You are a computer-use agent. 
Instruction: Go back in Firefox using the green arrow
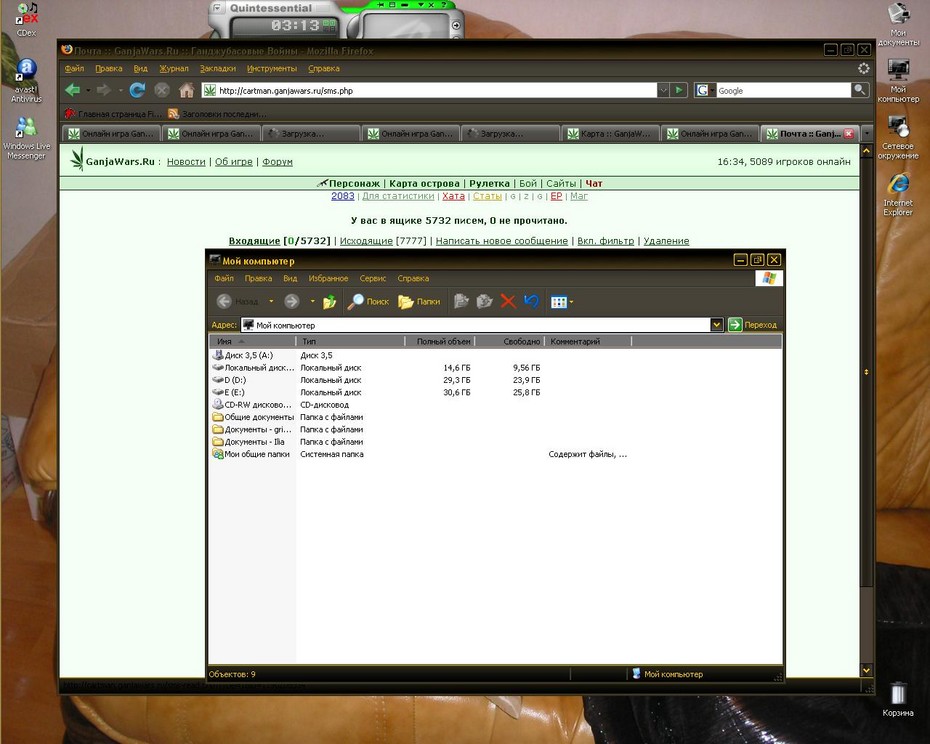[x=72, y=90]
